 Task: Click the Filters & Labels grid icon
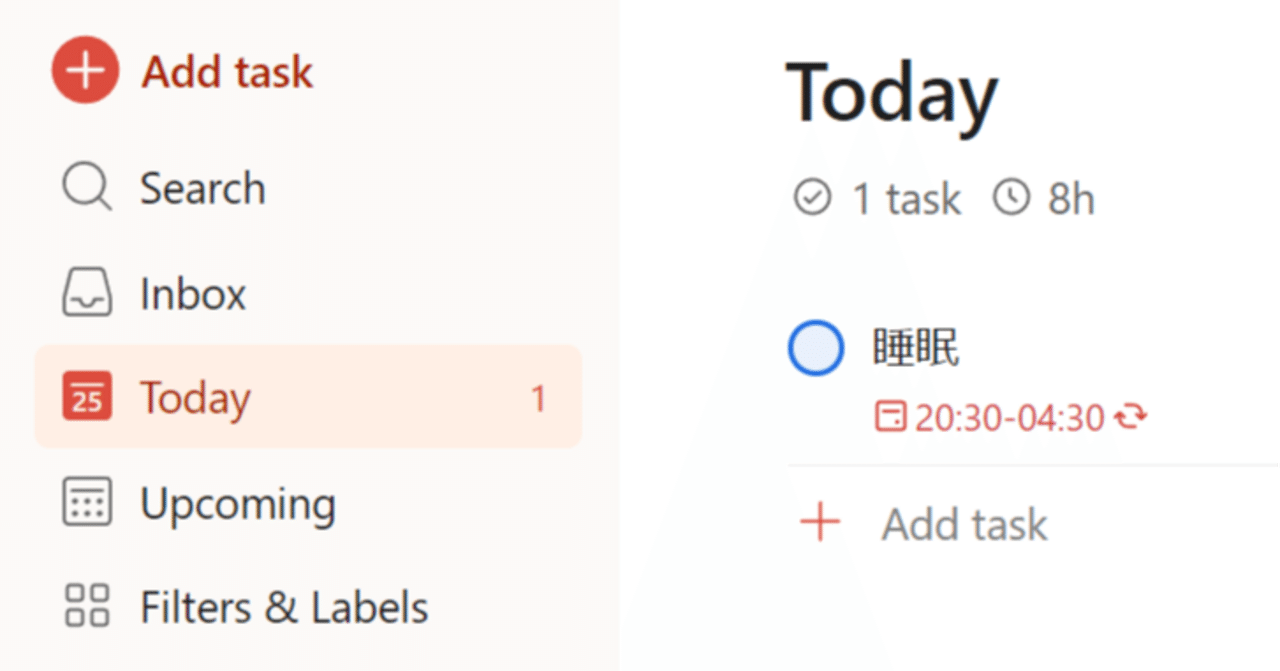pos(86,607)
